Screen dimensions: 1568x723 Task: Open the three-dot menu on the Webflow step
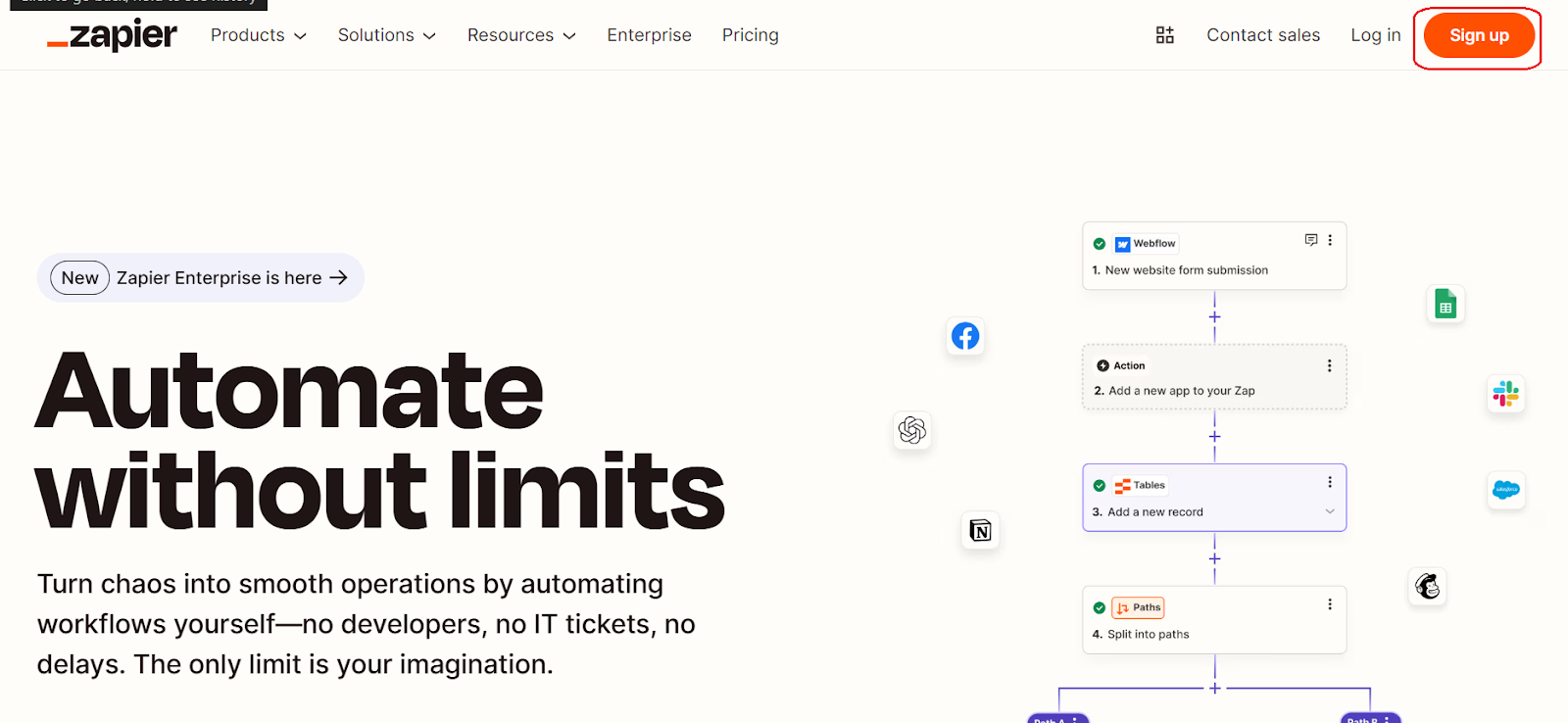click(x=1330, y=240)
